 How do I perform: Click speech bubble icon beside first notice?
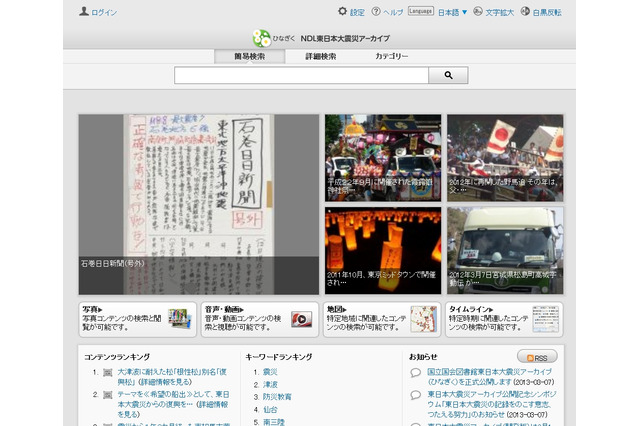pyautogui.click(x=416, y=373)
